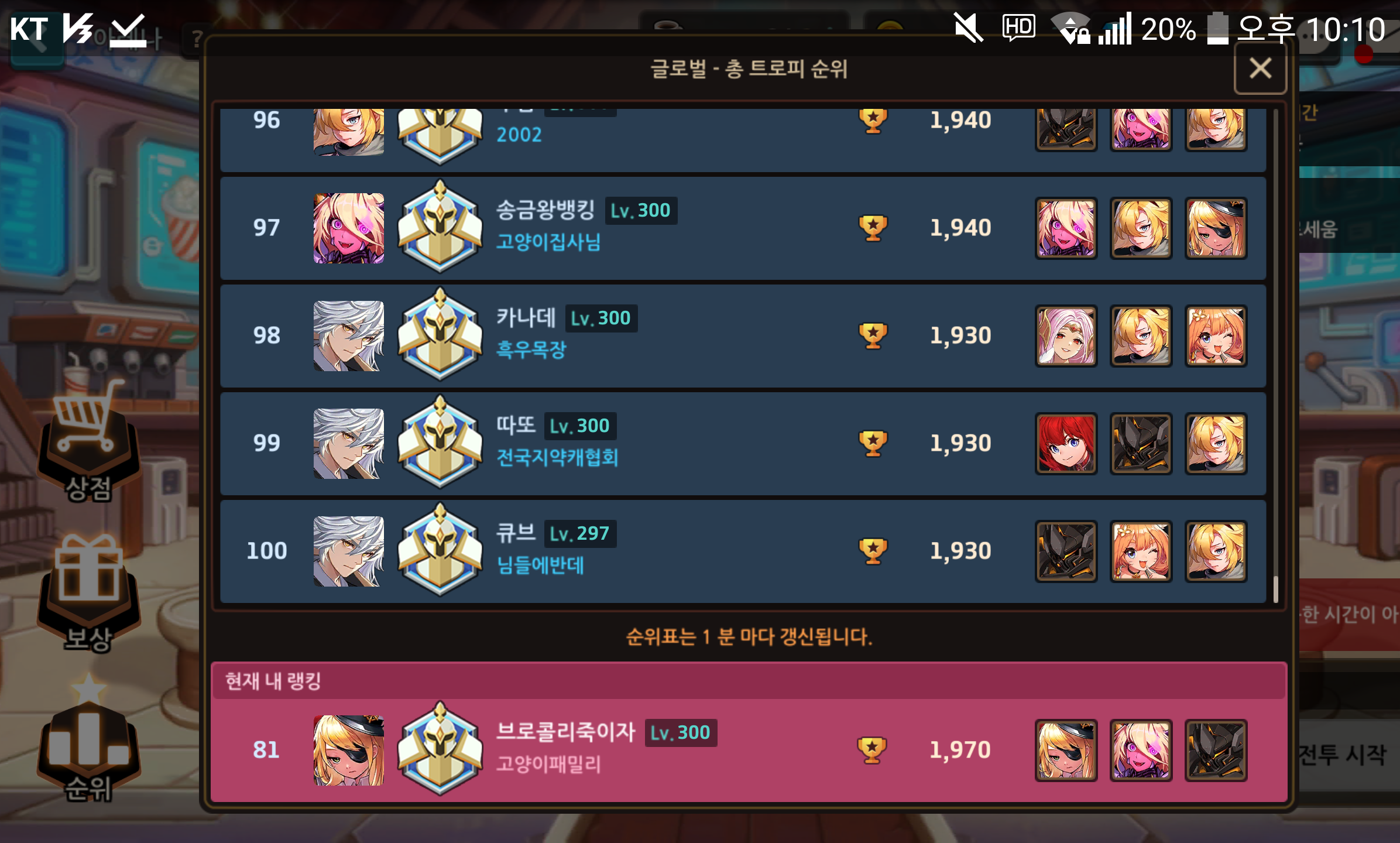Image resolution: width=1400 pixels, height=843 pixels.
Task: Open 송금왕뱅킹 pink-faced profile avatar
Action: (x=348, y=228)
